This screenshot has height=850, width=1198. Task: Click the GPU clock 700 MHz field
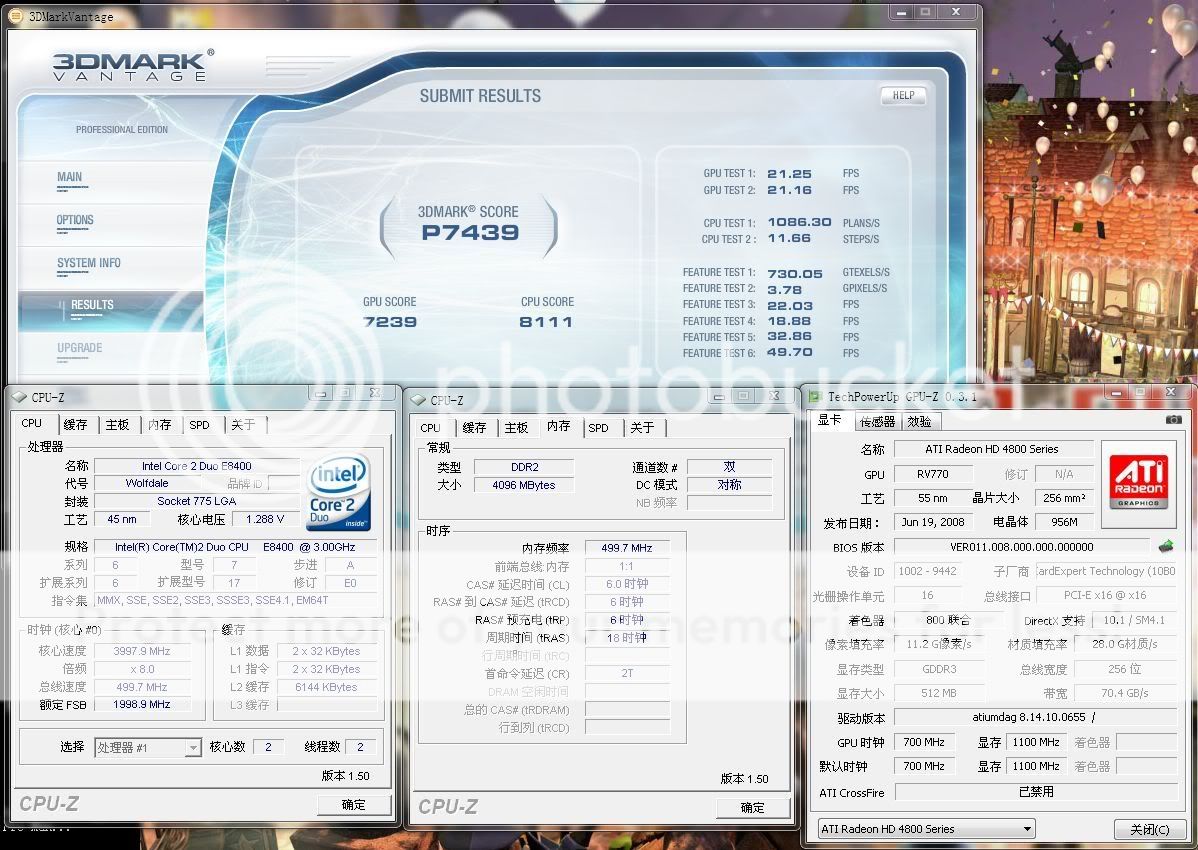[924, 742]
